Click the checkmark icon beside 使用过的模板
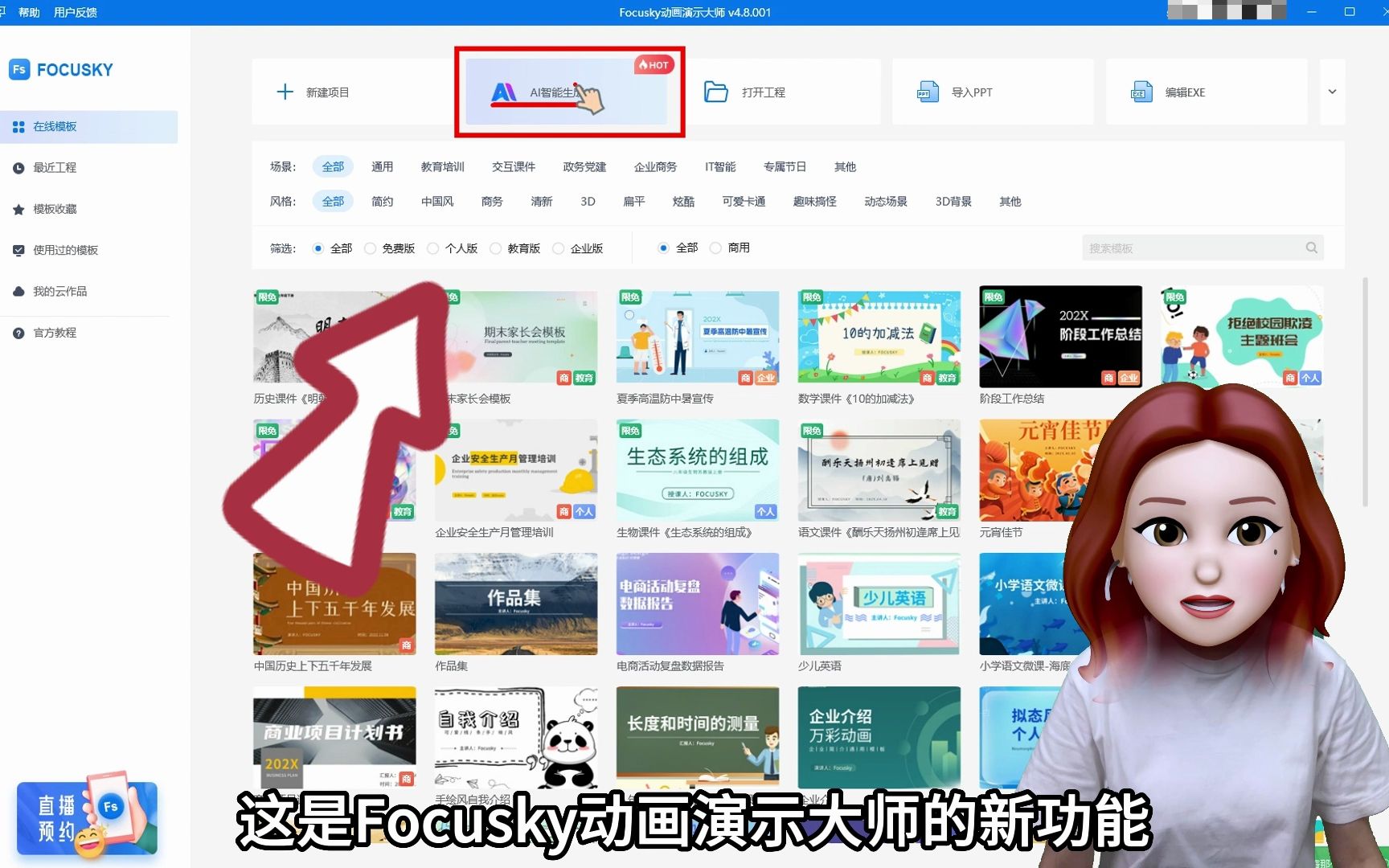1389x868 pixels. tap(18, 250)
